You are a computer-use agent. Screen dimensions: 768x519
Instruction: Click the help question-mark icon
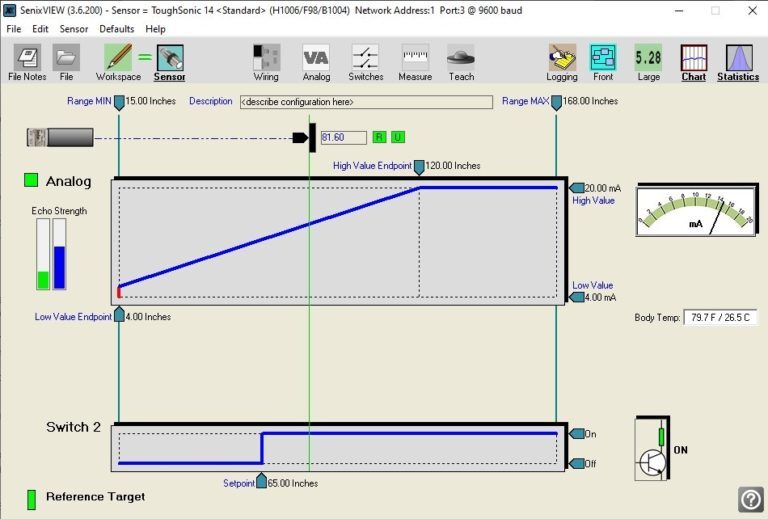coord(751,499)
